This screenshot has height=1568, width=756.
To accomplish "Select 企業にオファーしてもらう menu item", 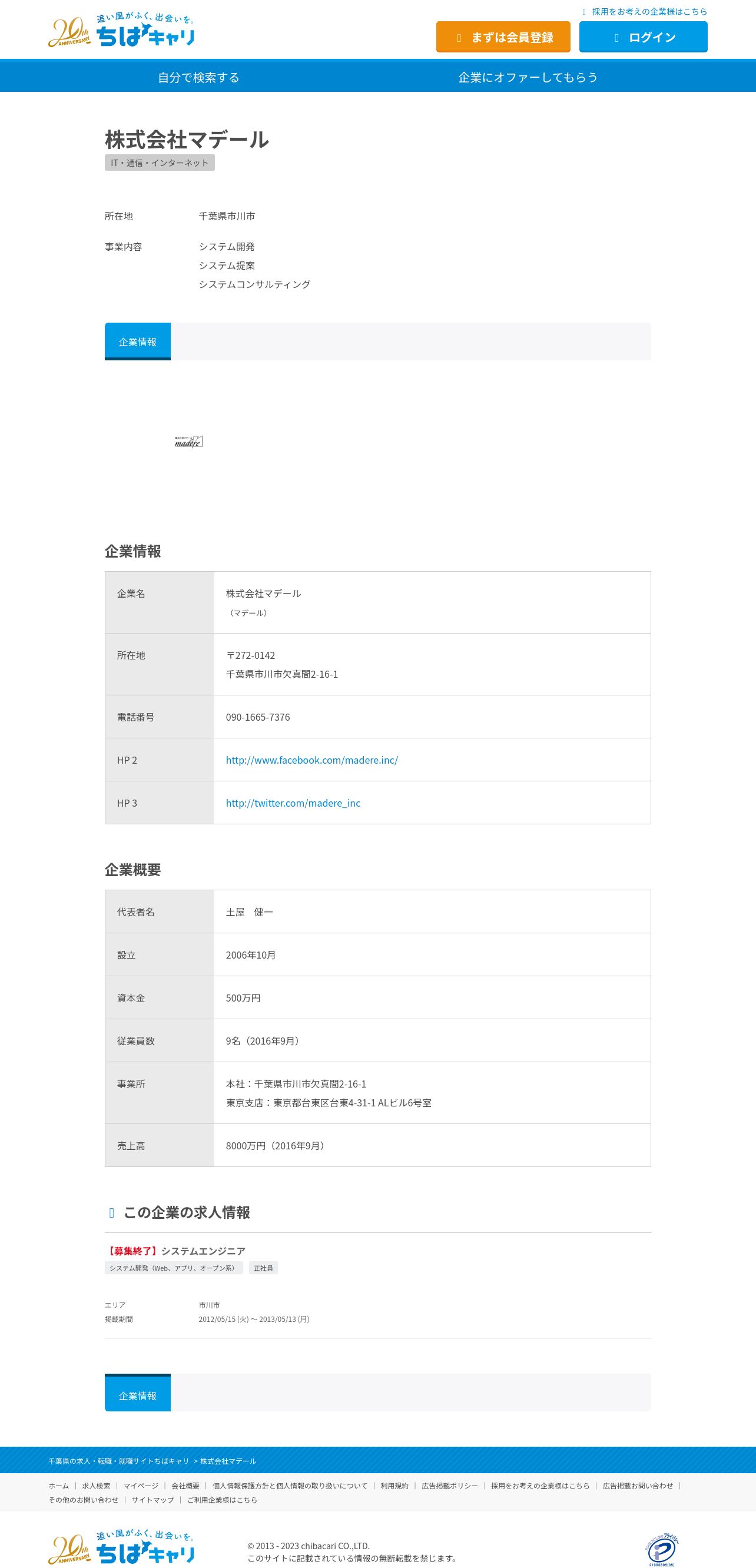I will 528,77.
